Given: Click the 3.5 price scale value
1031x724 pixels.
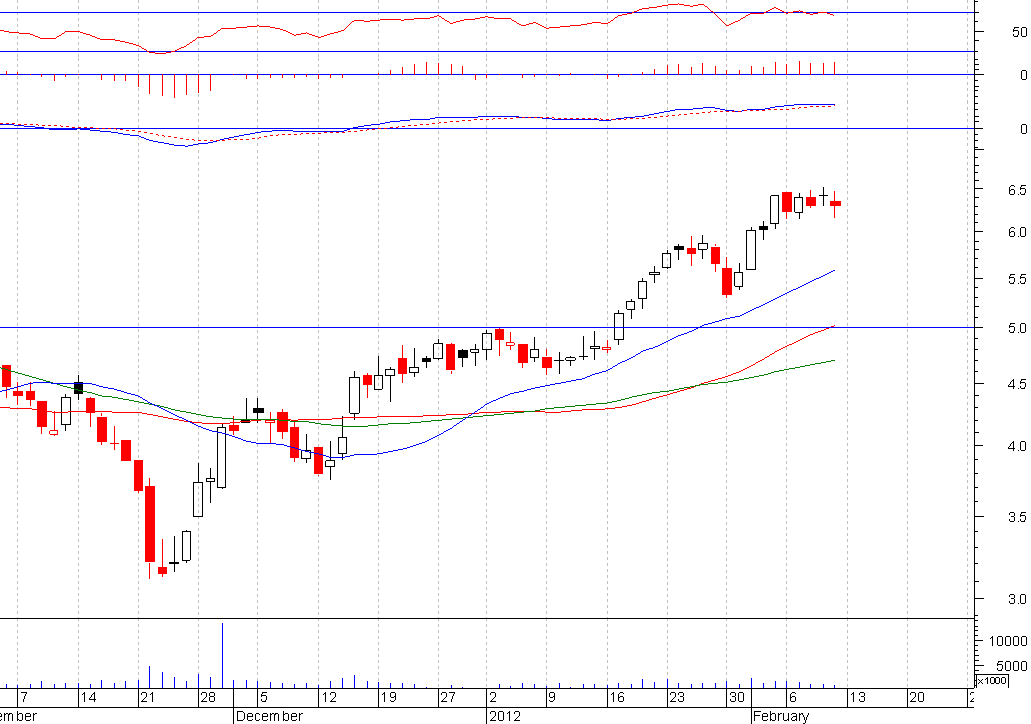Looking at the screenshot, I should tap(1017, 517).
